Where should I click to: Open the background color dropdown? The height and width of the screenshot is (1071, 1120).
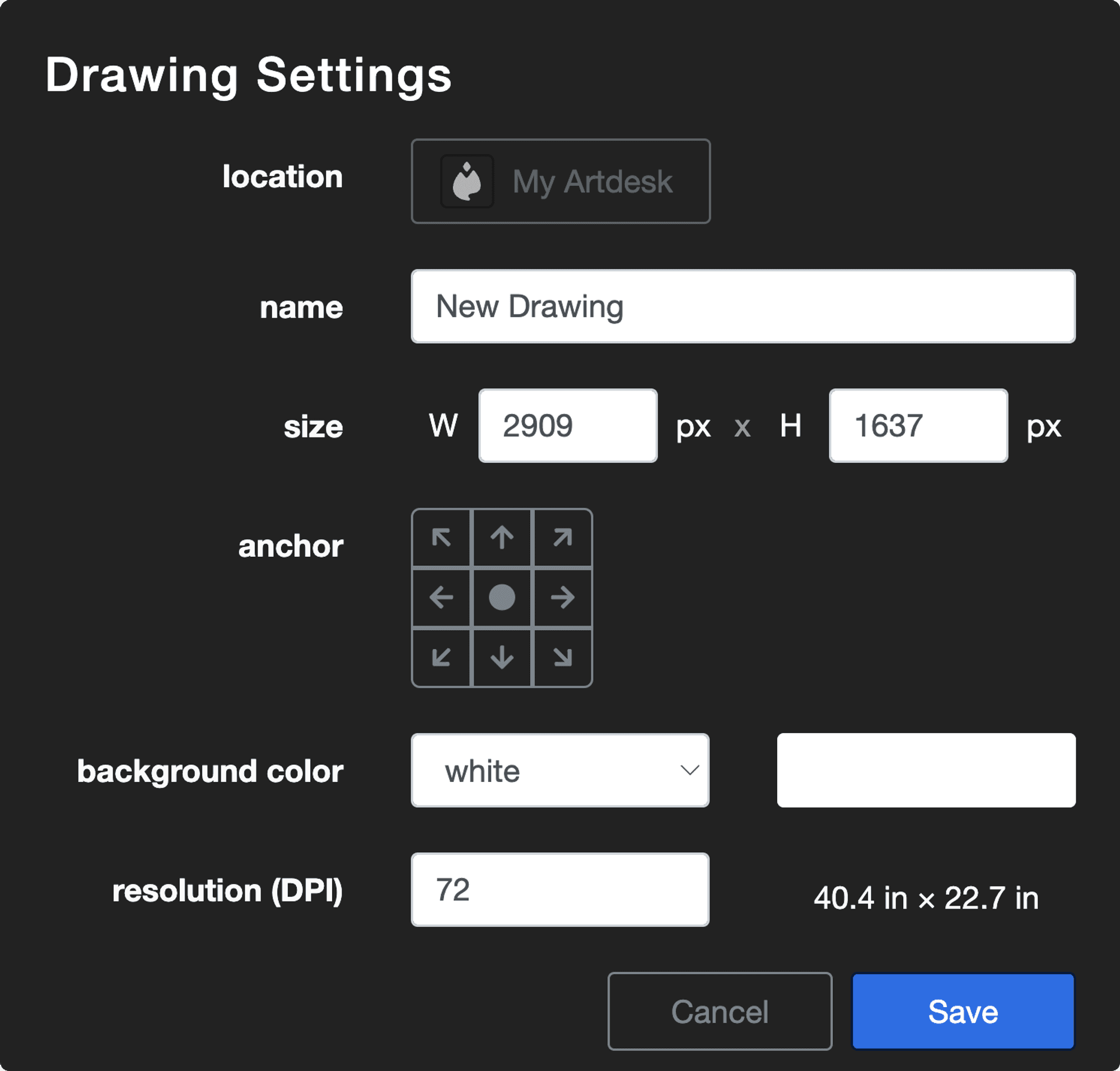click(x=559, y=770)
